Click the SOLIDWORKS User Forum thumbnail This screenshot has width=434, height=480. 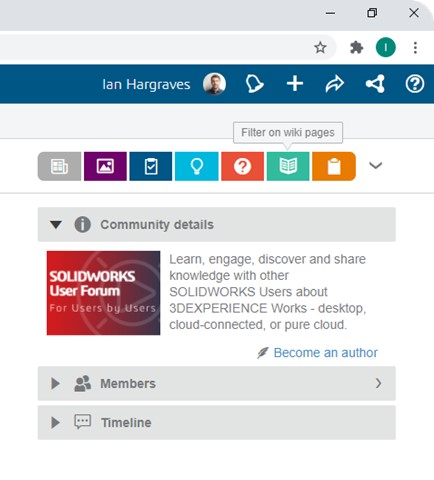(x=103, y=293)
